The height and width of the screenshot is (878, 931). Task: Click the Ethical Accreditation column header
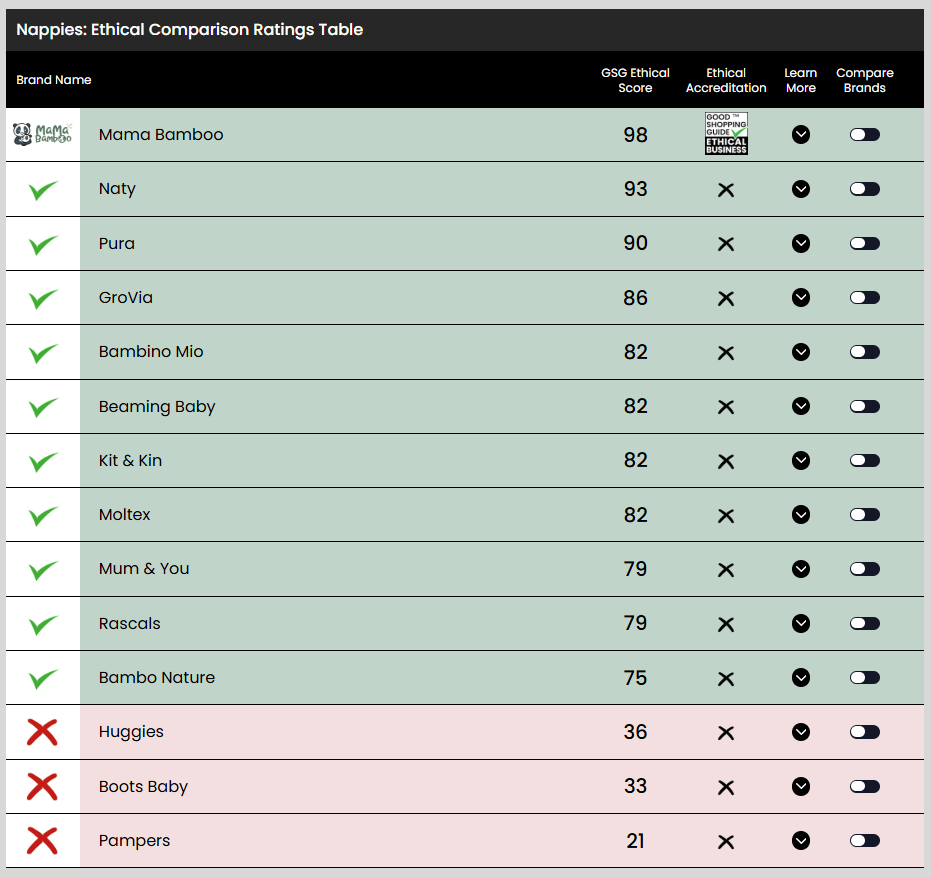(726, 80)
